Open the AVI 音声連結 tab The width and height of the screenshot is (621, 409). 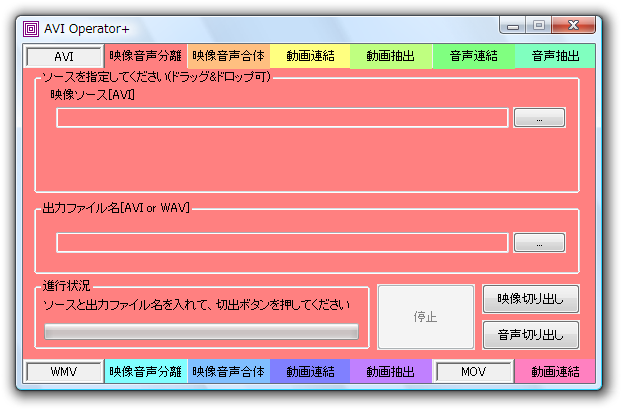[x=473, y=56]
